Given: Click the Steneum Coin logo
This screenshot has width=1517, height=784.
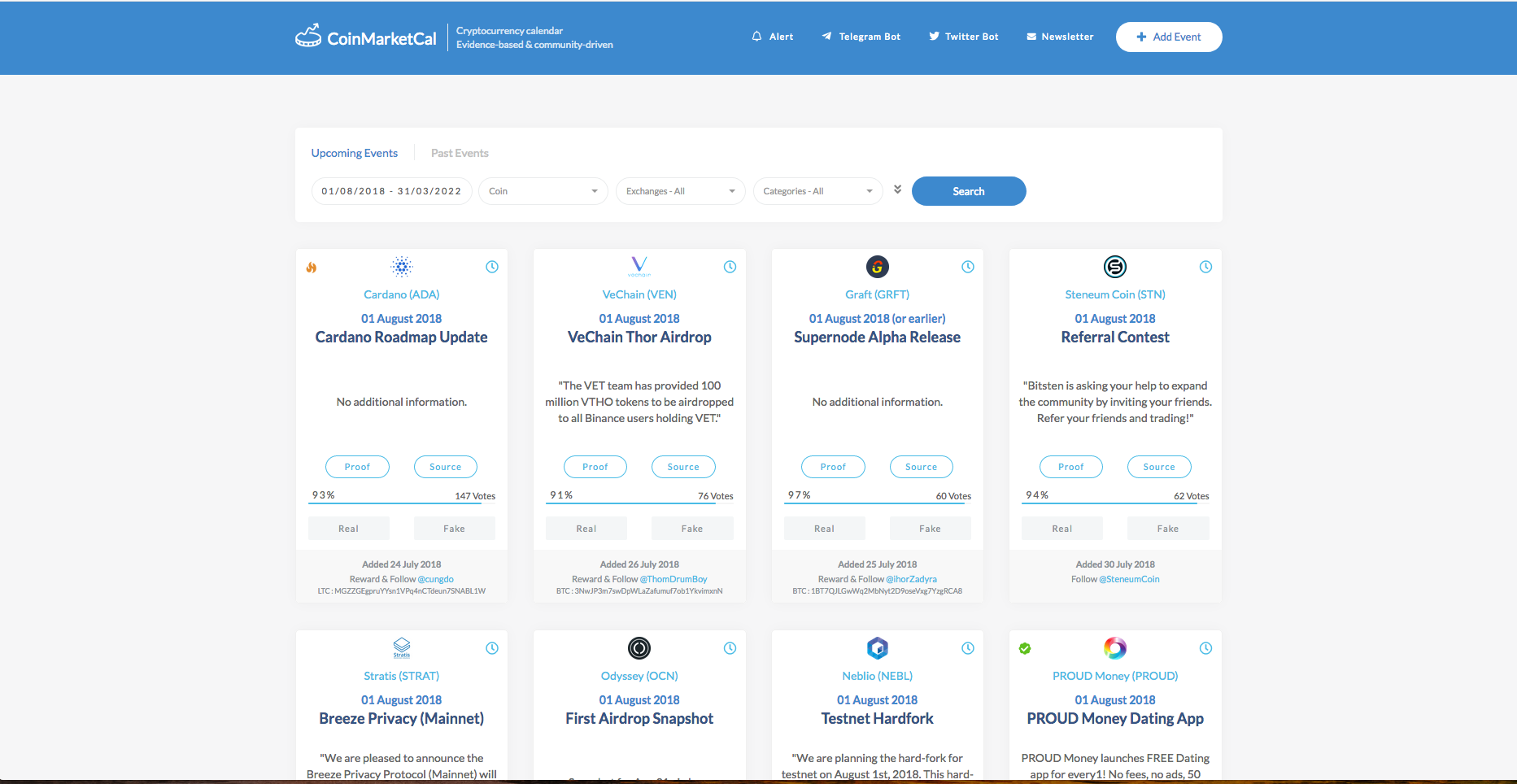Looking at the screenshot, I should point(1115,267).
